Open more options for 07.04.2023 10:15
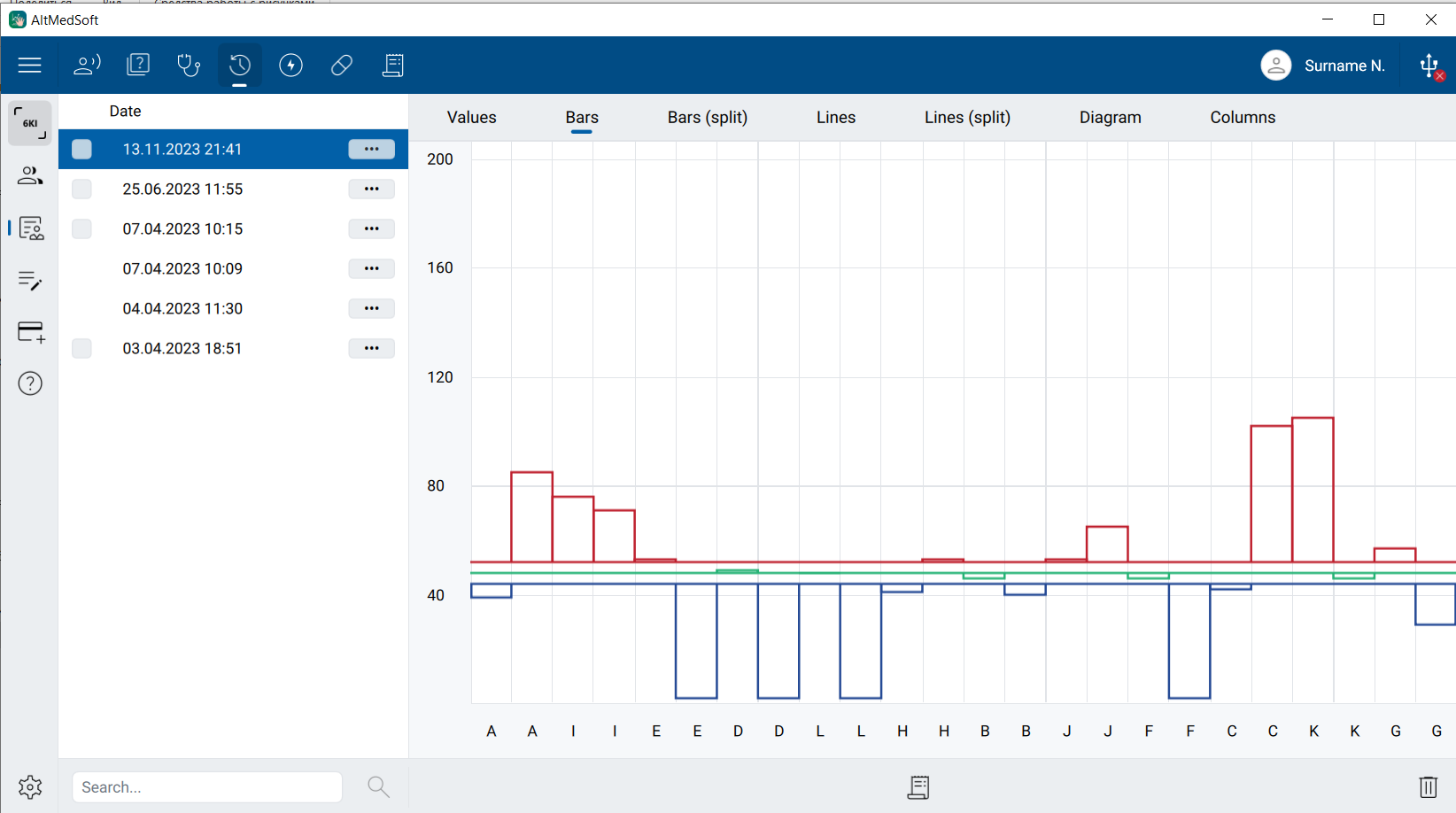Viewport: 1456px width, 813px height. click(x=371, y=229)
